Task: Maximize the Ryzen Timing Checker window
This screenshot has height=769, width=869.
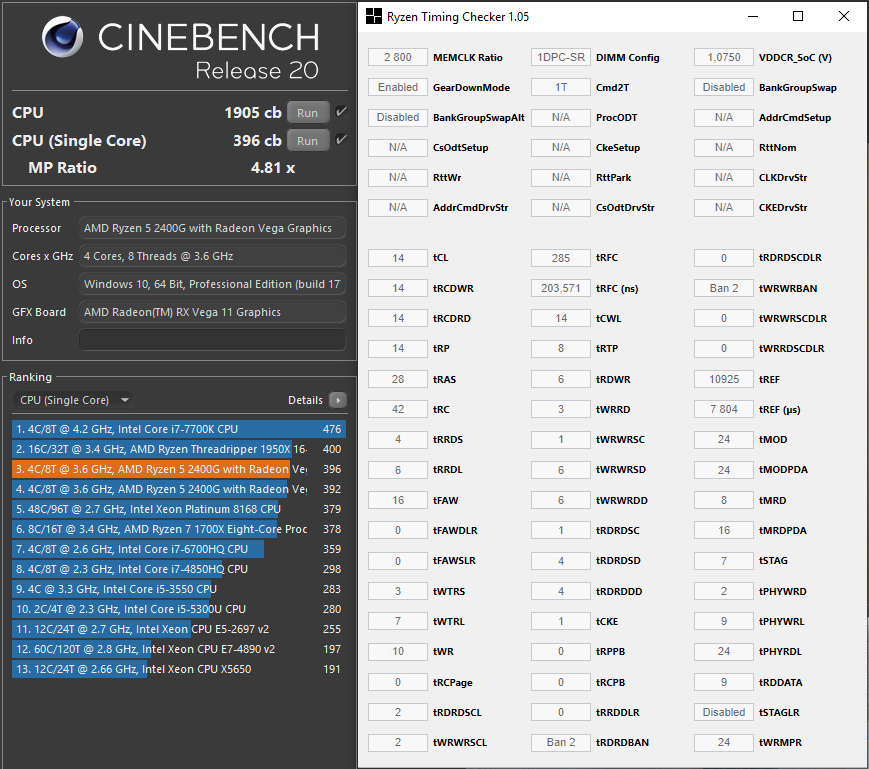Action: 798,17
